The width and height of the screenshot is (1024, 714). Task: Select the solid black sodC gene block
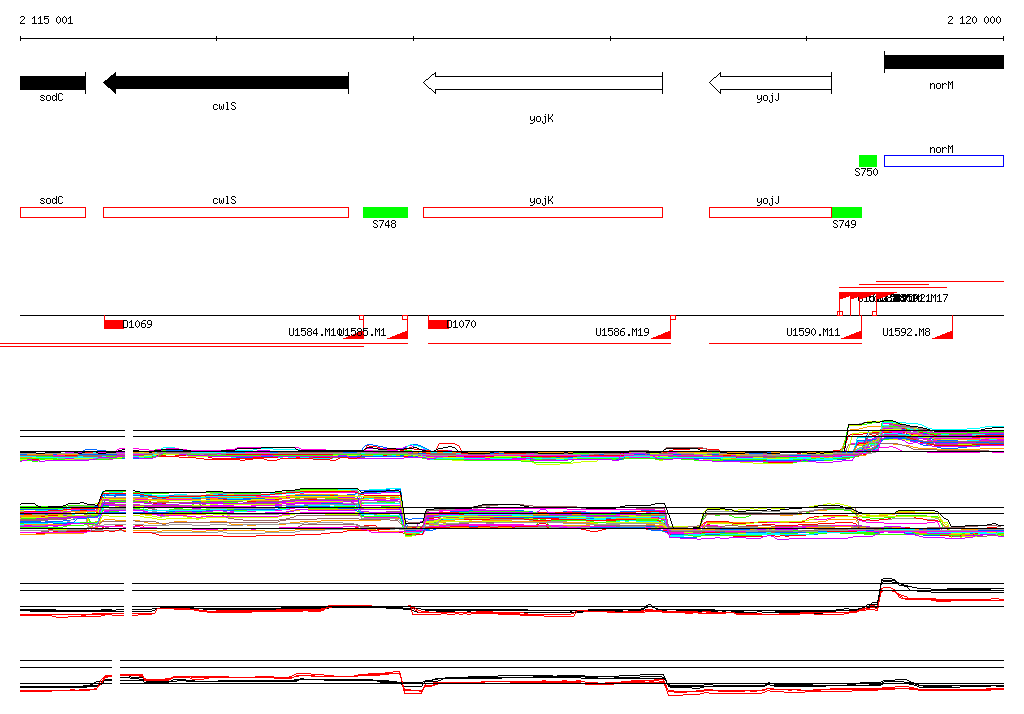[53, 83]
